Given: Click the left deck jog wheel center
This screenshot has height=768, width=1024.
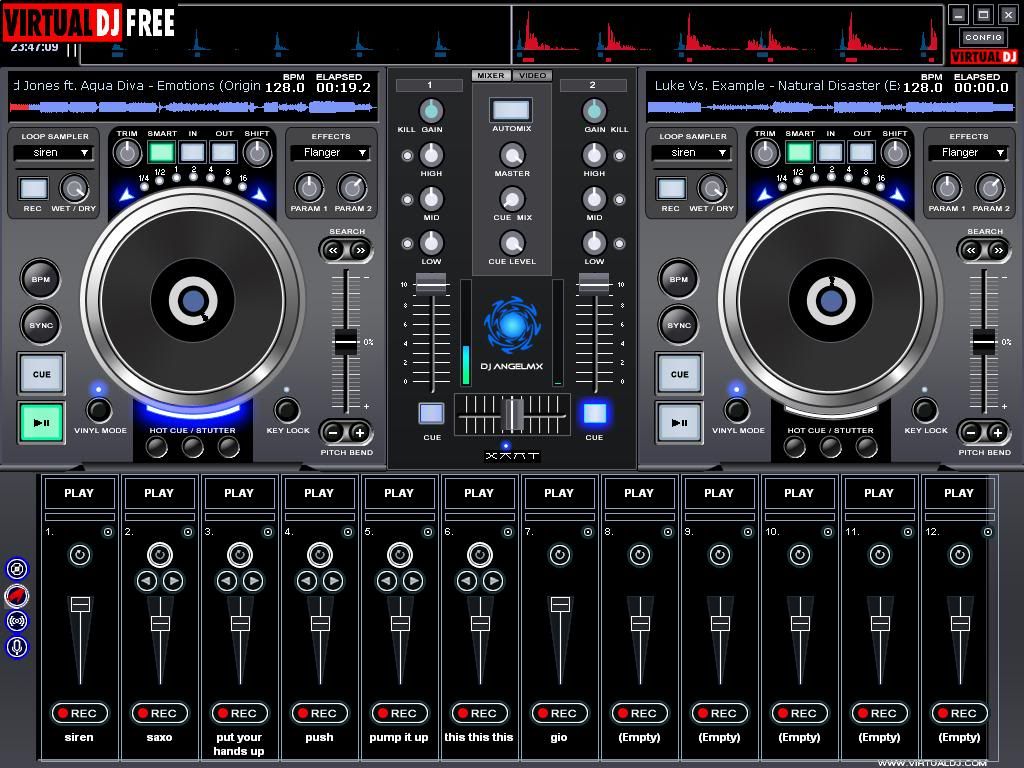Looking at the screenshot, I should point(193,301).
